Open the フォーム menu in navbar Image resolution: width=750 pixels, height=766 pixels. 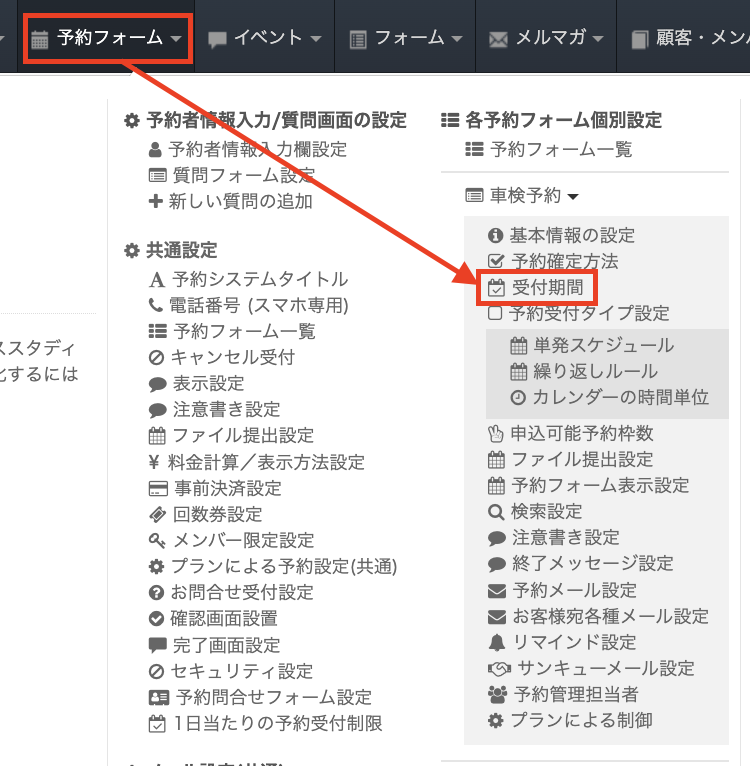pyautogui.click(x=406, y=39)
